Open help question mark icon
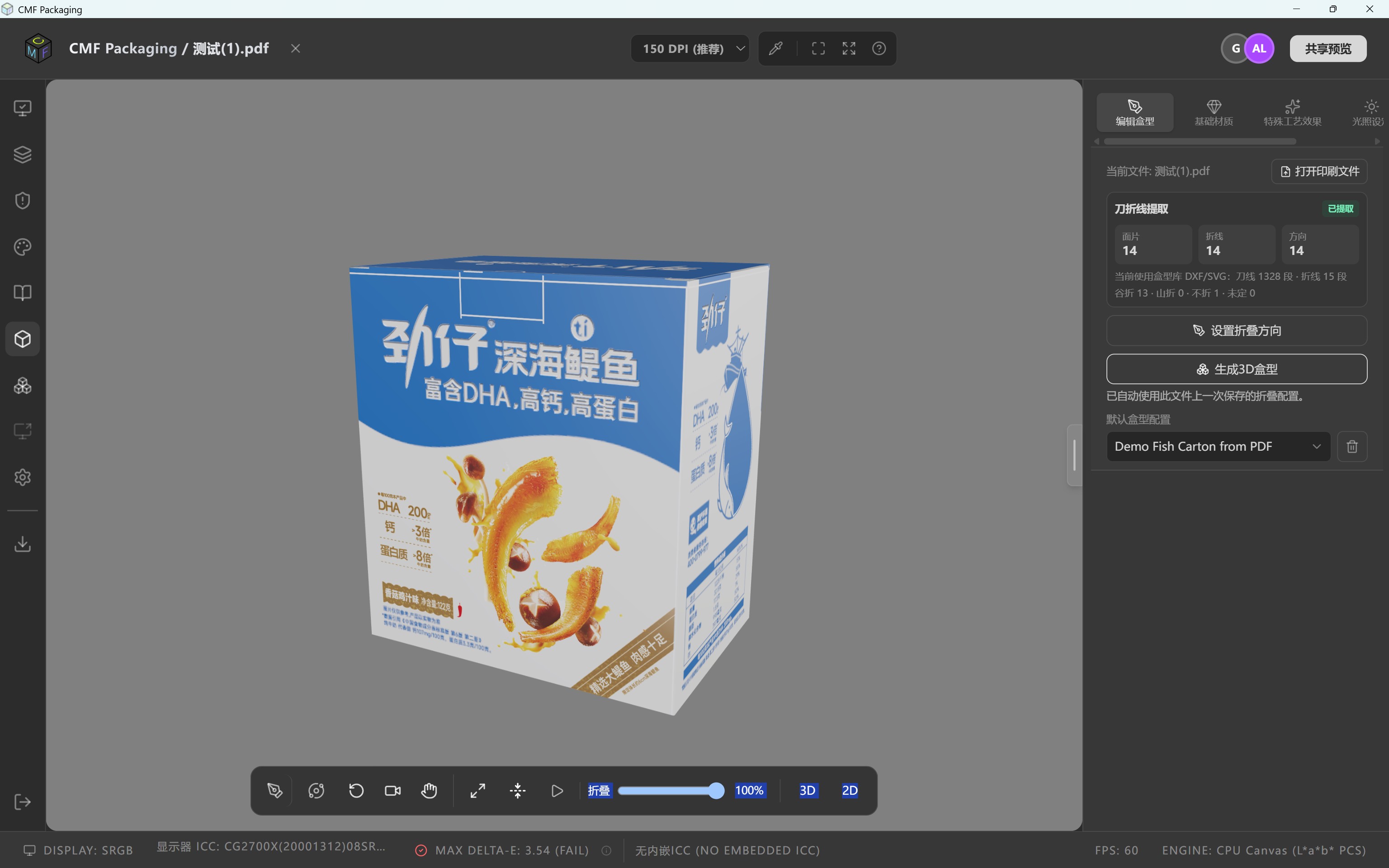The height and width of the screenshot is (868, 1389). tap(879, 49)
